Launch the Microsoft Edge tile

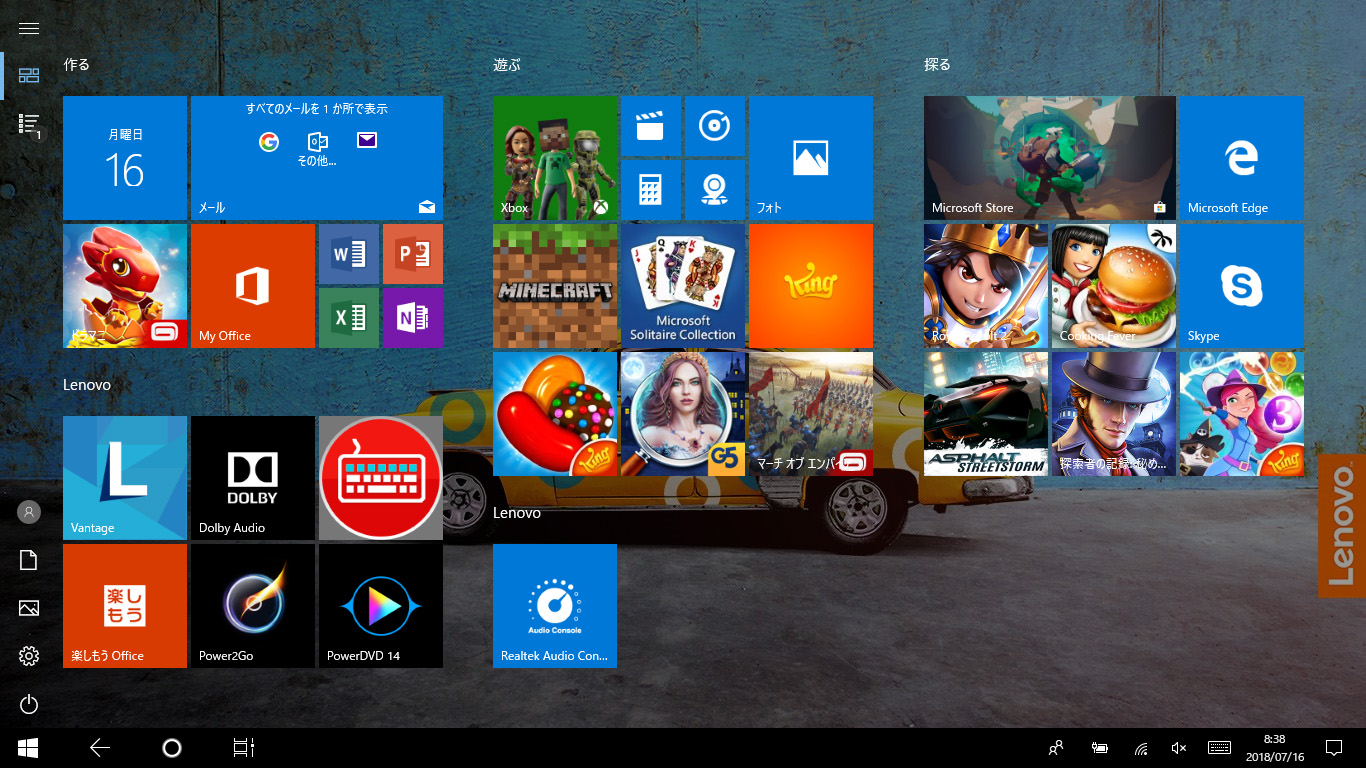click(1242, 158)
